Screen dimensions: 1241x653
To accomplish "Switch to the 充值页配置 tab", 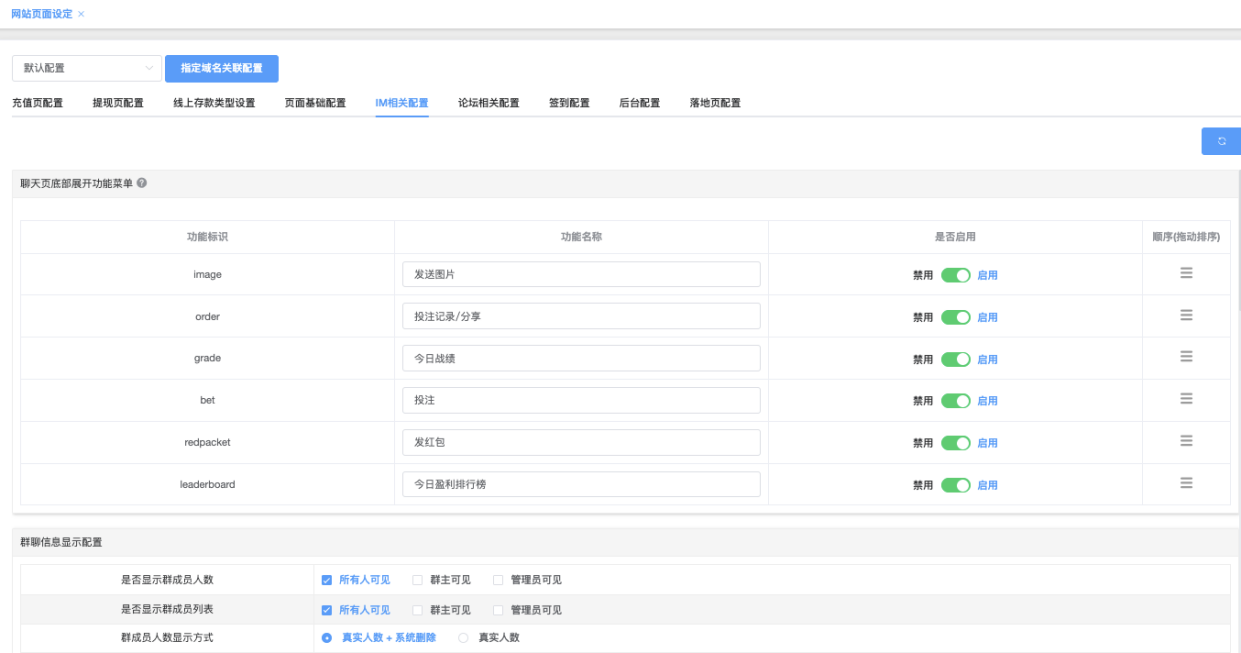I will click(x=37, y=103).
